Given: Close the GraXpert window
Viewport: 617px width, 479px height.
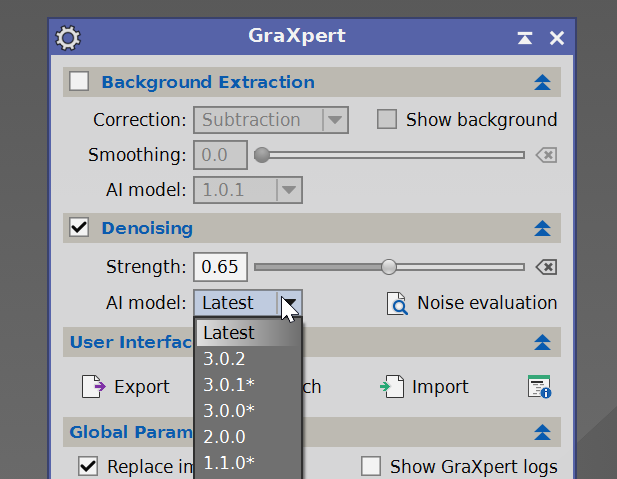Looking at the screenshot, I should click(557, 38).
